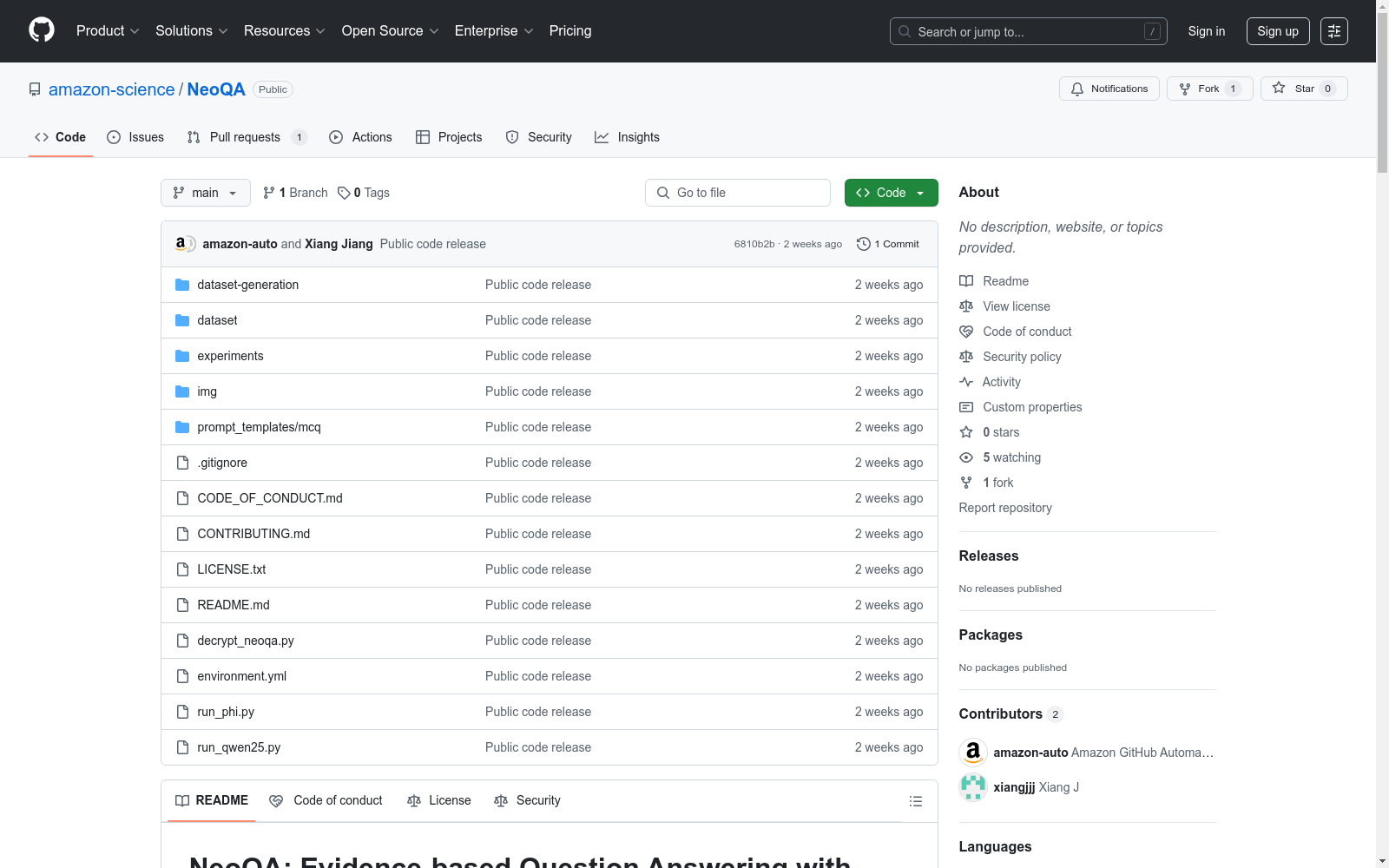Open README.md file
The height and width of the screenshot is (868, 1389).
[234, 605]
